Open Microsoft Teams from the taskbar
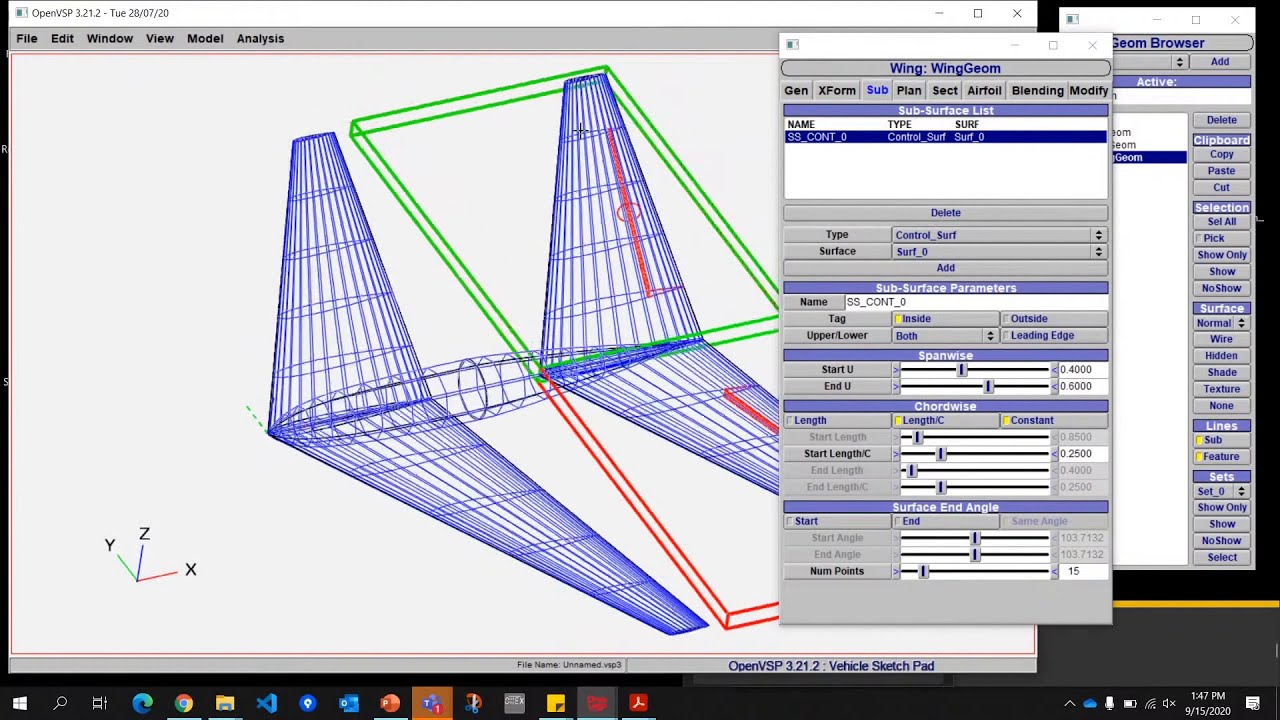The image size is (1280, 720). coord(431,703)
